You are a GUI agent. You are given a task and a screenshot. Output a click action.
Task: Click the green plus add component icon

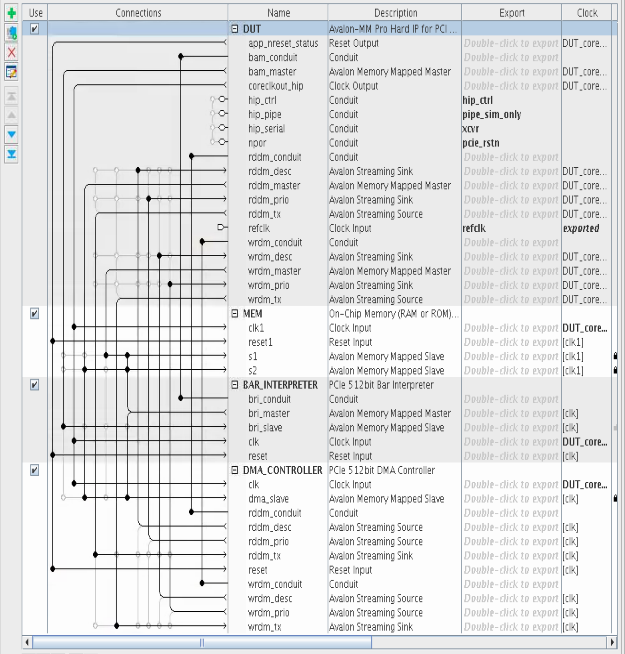tap(11, 13)
